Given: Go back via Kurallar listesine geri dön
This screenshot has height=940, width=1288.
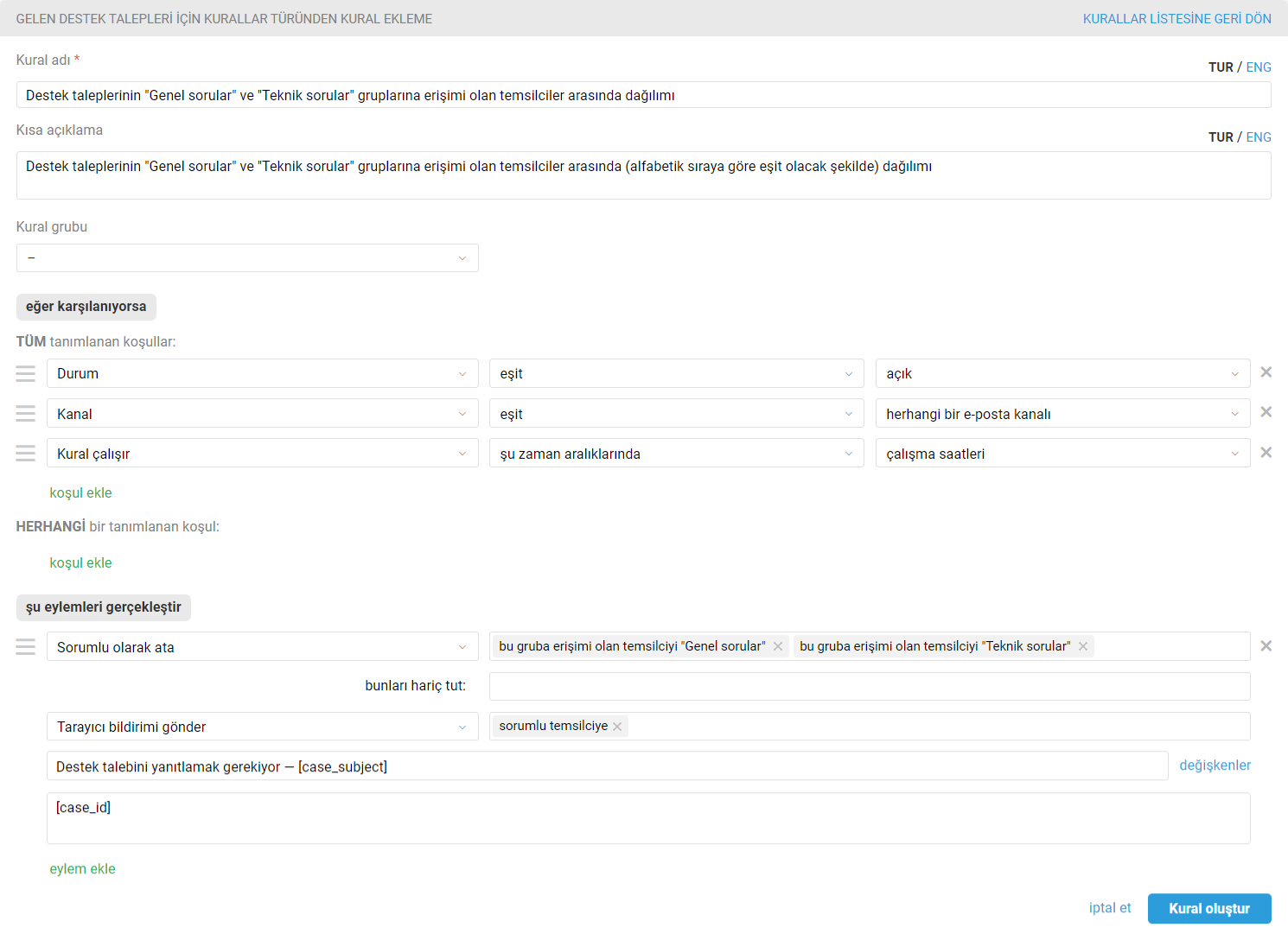Looking at the screenshot, I should point(1176,19).
